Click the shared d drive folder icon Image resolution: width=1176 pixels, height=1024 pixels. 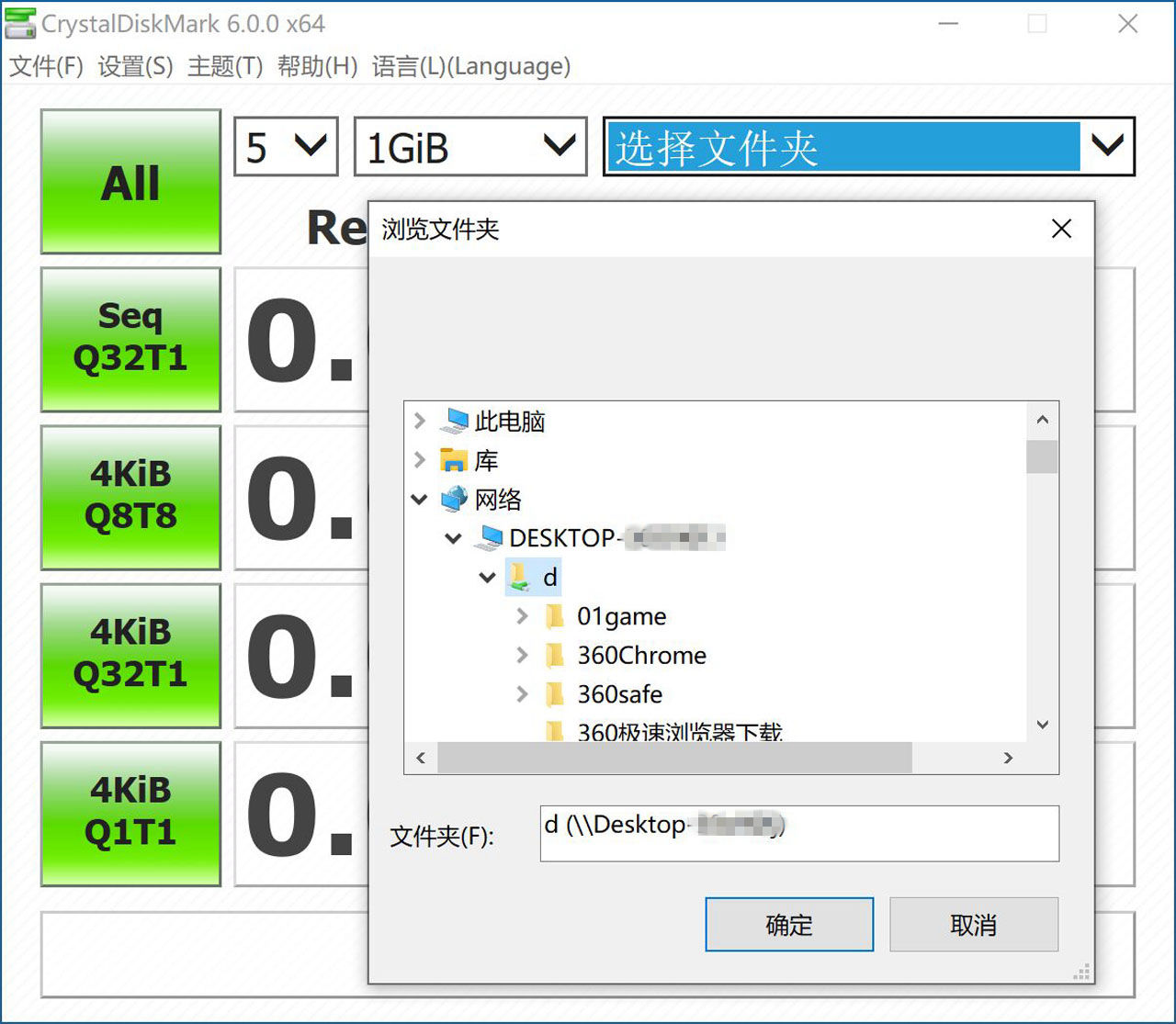pyautogui.click(x=520, y=578)
